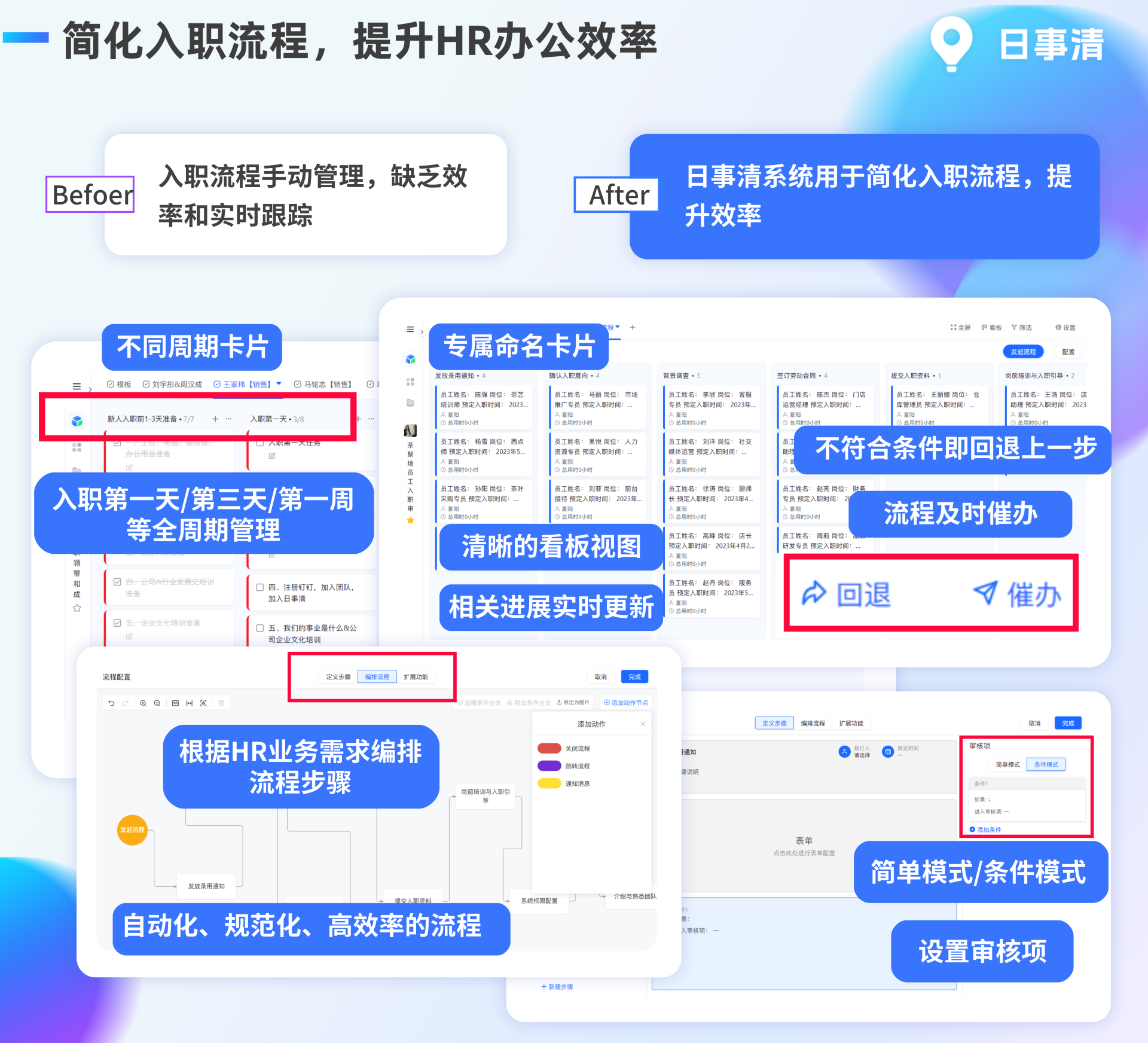Check 四、注册钉钉，加入团队 task
The image size is (1148, 1043).
point(260,587)
